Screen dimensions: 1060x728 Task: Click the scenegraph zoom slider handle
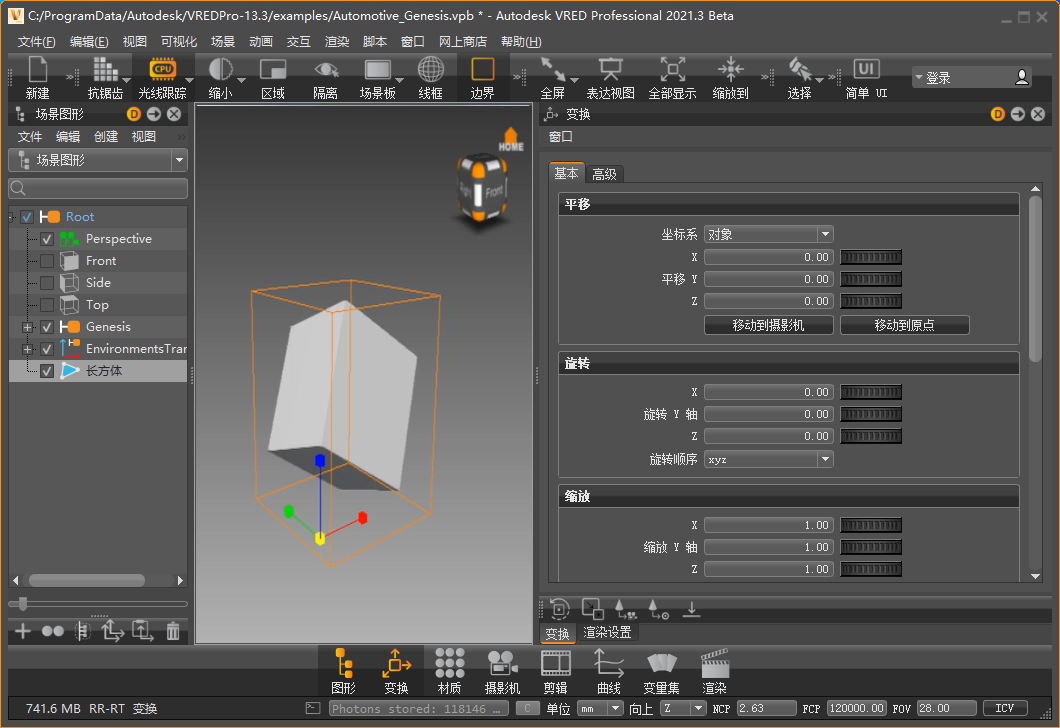22,603
